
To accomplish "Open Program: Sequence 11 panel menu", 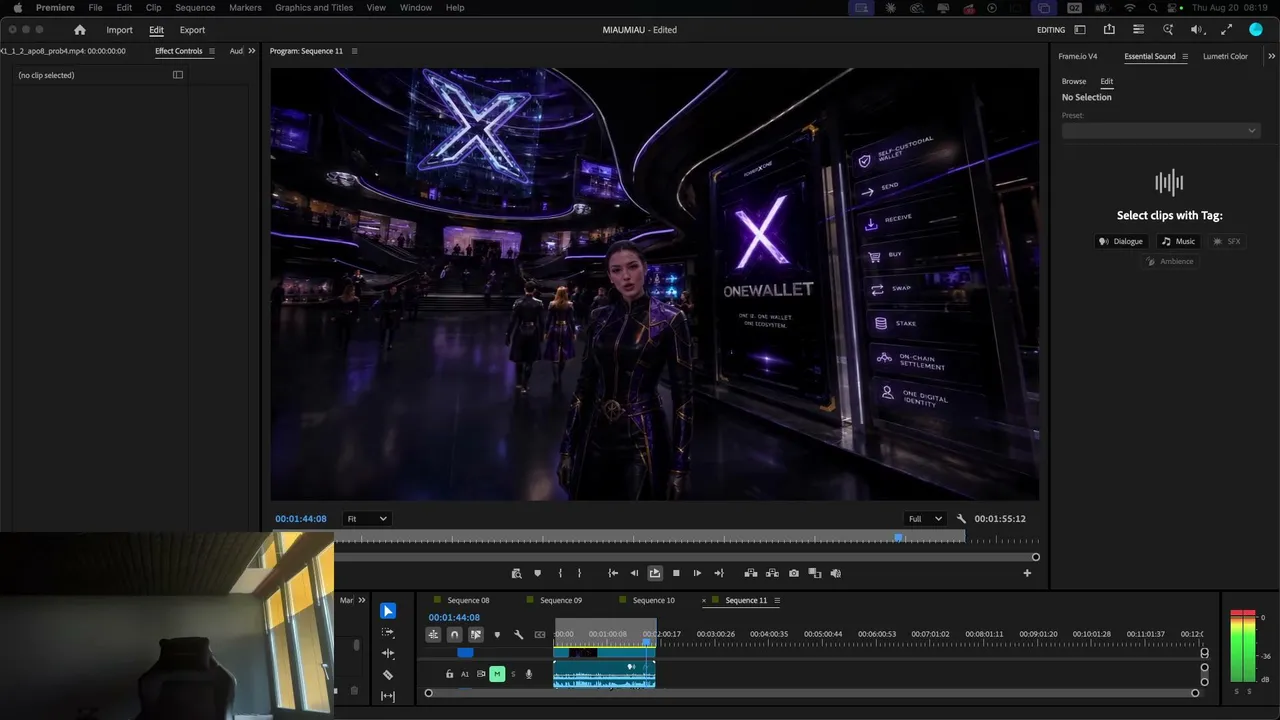I will click(354, 51).
